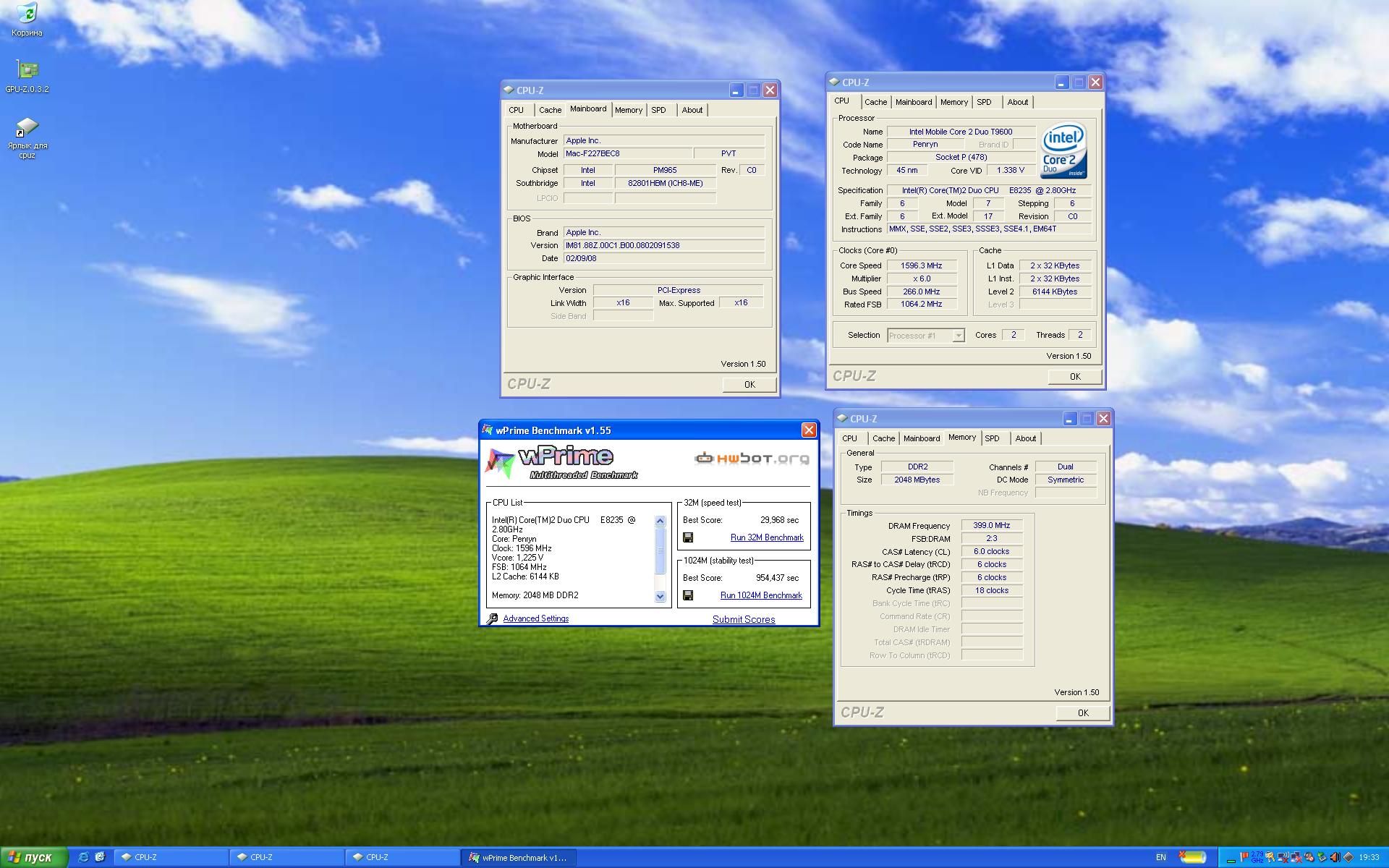Image resolution: width=1389 pixels, height=868 pixels.
Task: Open SPD tab in Mainboard CPU-Z window
Action: pyautogui.click(x=658, y=110)
